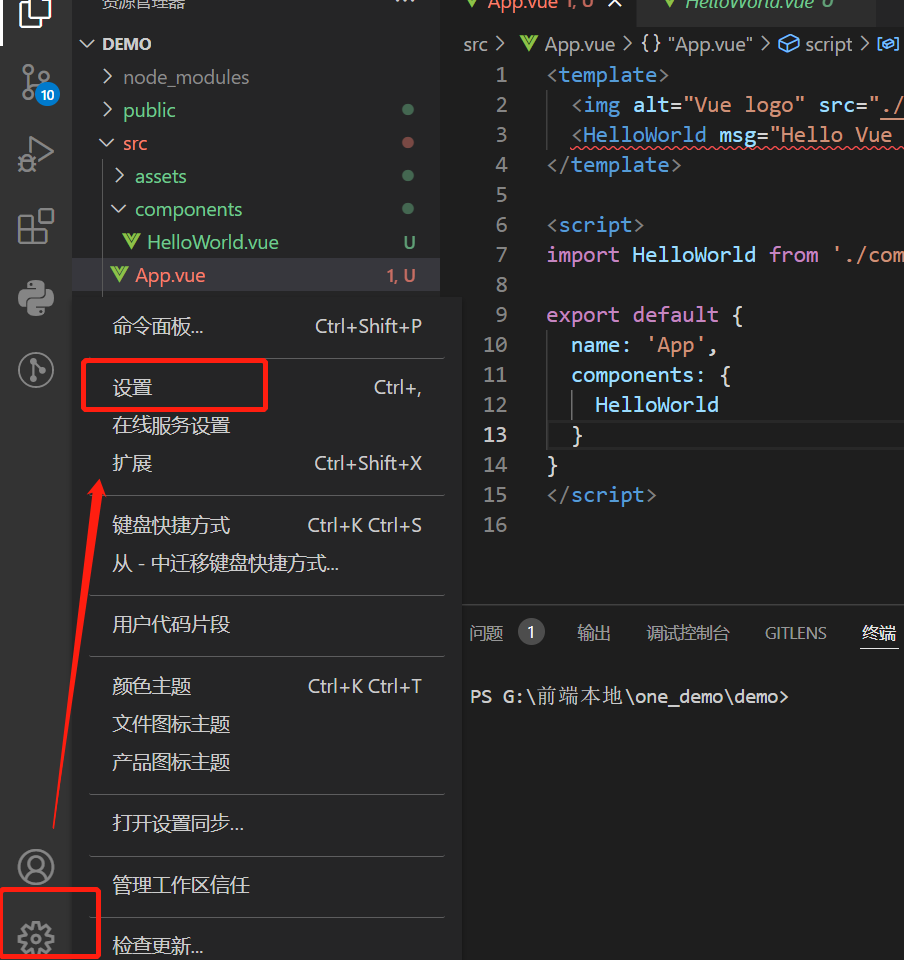Click the script cube icon in breadcrumb
Image resolution: width=904 pixels, height=960 pixels.
789,43
